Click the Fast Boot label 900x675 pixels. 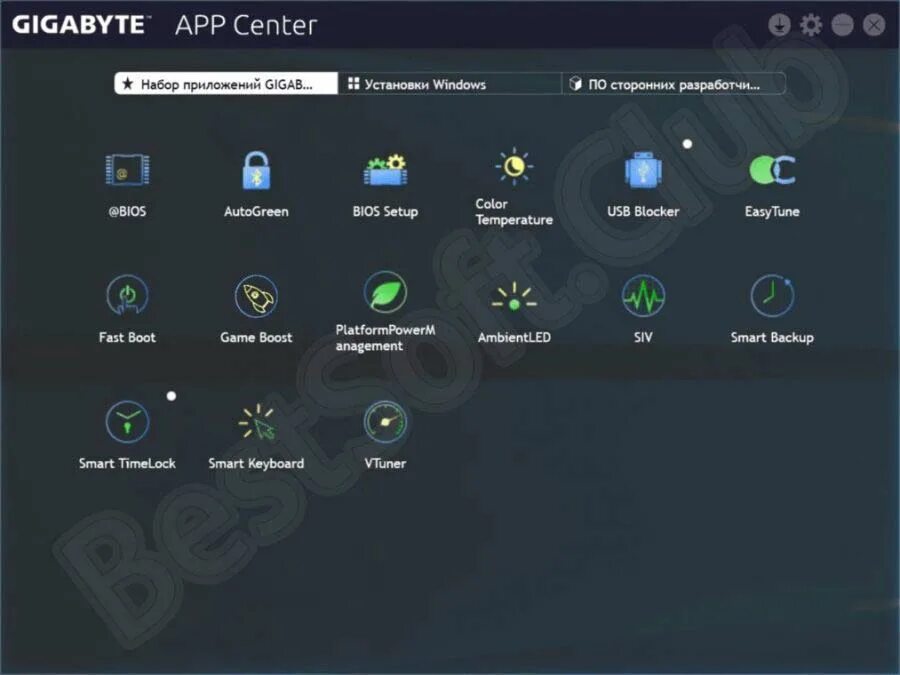click(127, 338)
